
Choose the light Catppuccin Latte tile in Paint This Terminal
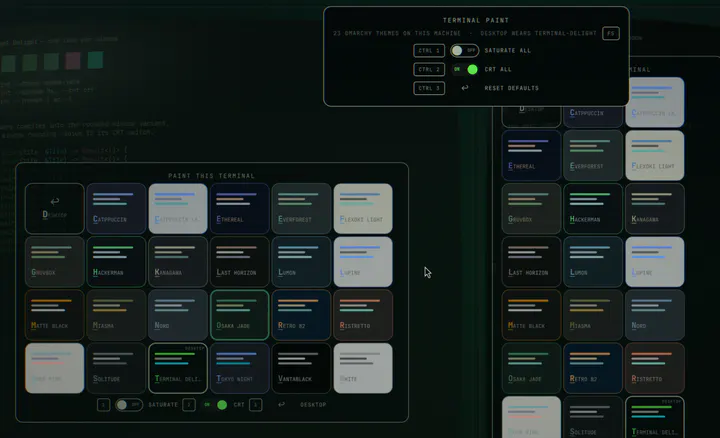[x=178, y=209]
